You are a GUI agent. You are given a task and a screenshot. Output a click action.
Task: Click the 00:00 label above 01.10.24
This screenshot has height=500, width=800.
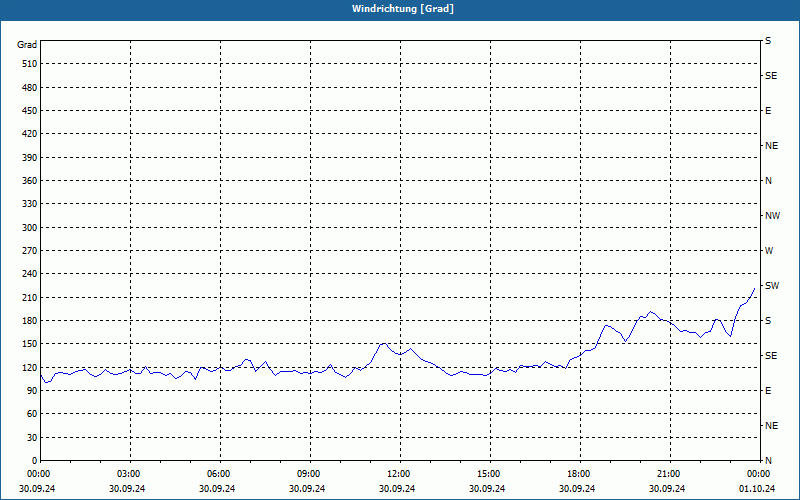[759, 474]
